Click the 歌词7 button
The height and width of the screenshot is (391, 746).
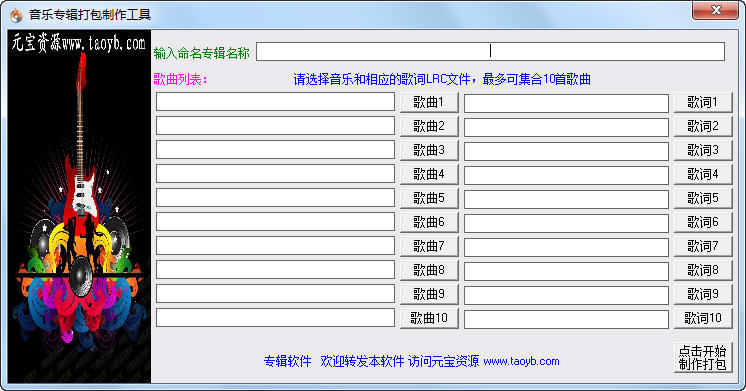click(x=703, y=246)
